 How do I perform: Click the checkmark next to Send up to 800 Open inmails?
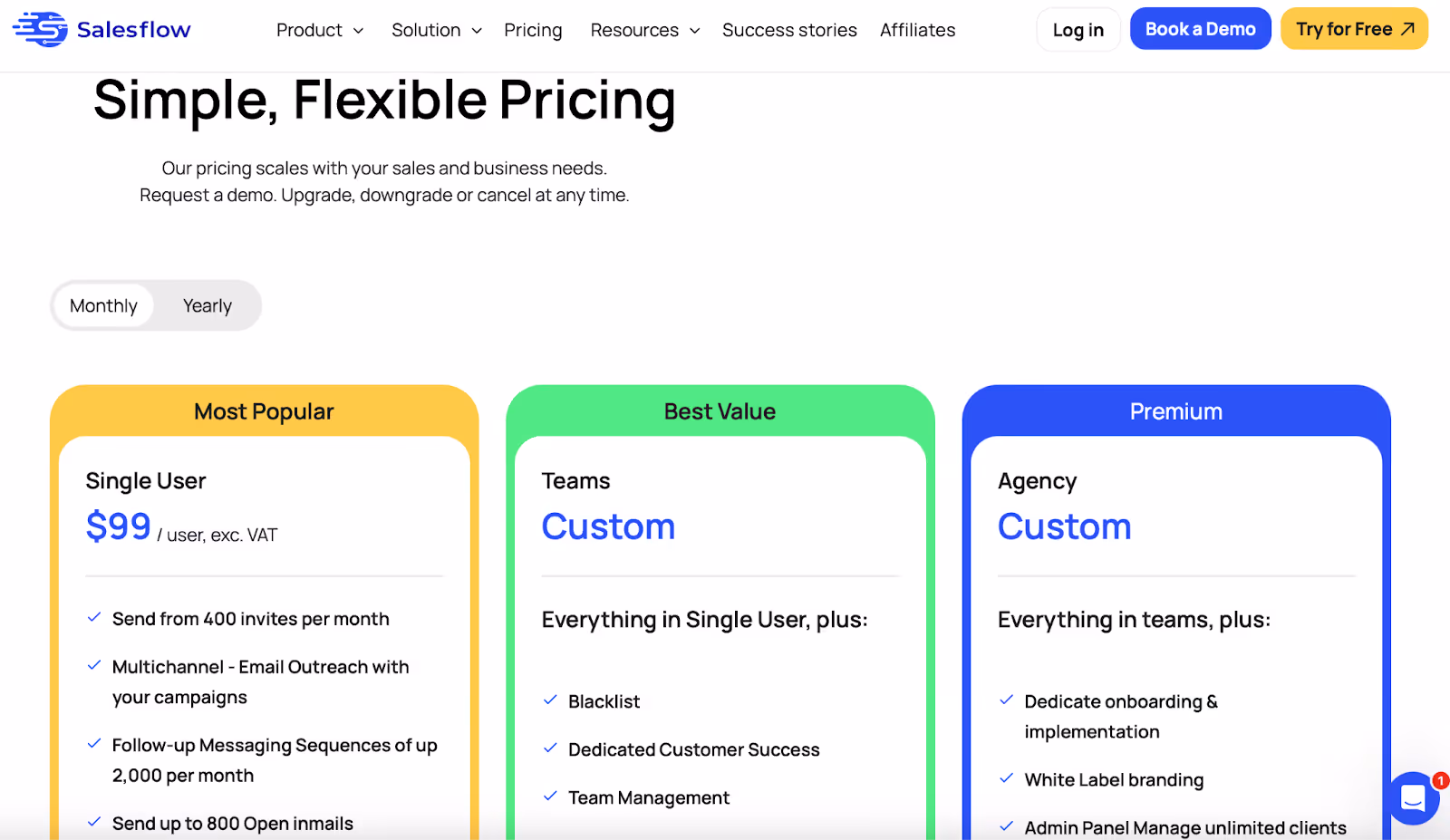click(94, 821)
